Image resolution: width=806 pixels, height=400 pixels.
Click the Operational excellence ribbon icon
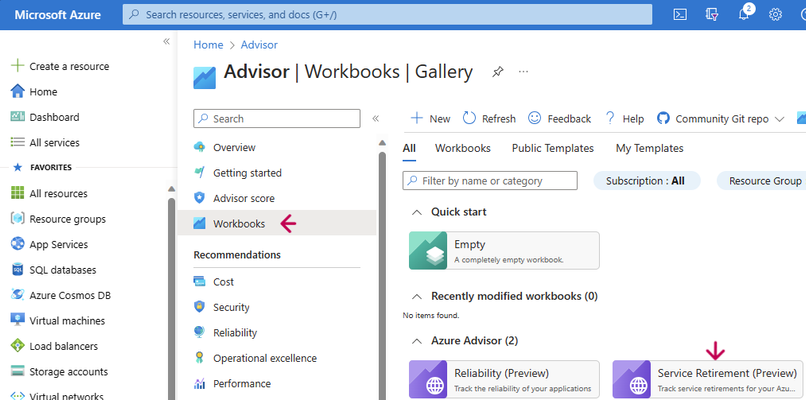[199, 358]
